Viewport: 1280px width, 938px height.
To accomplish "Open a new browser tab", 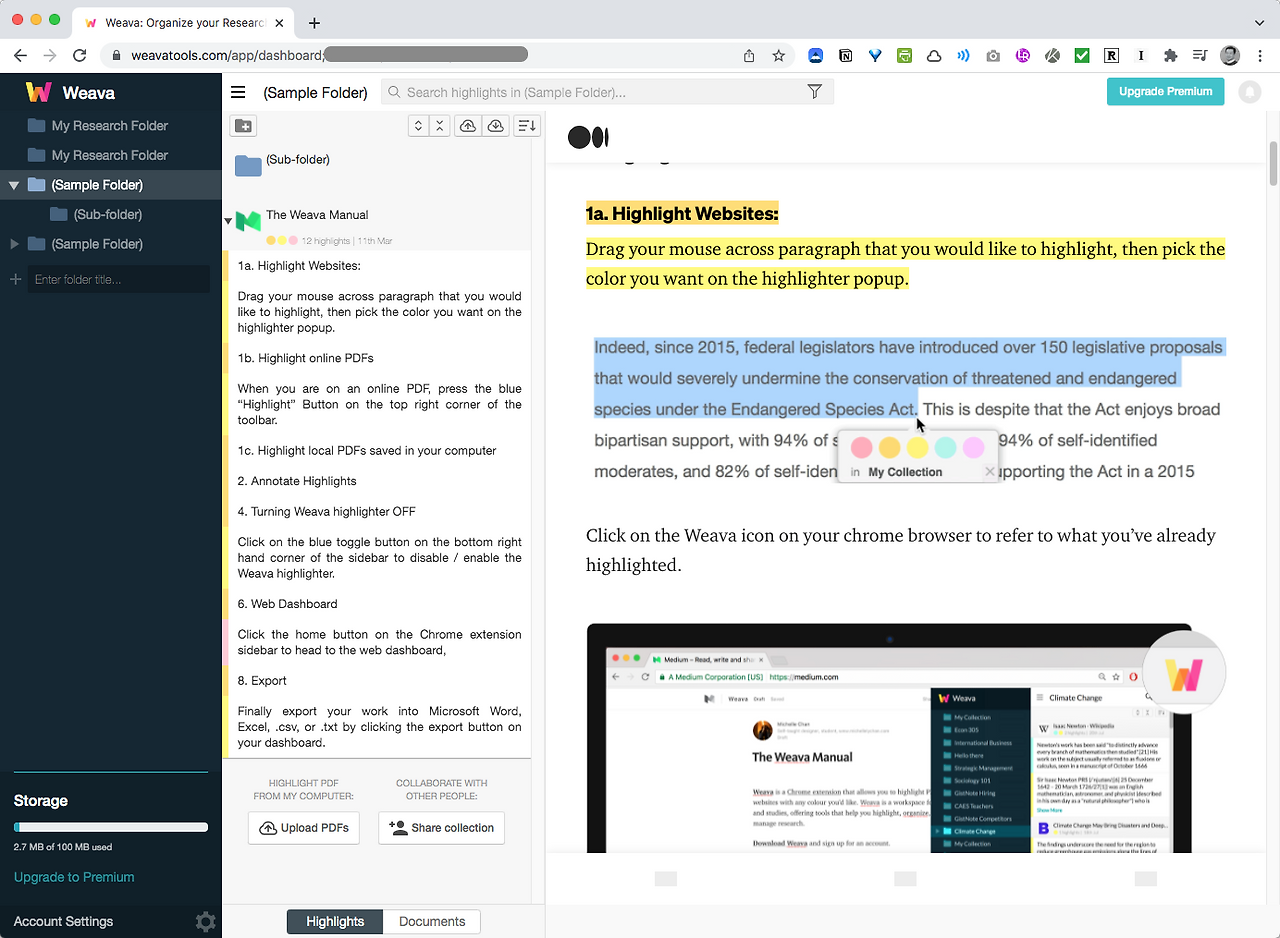I will point(314,22).
